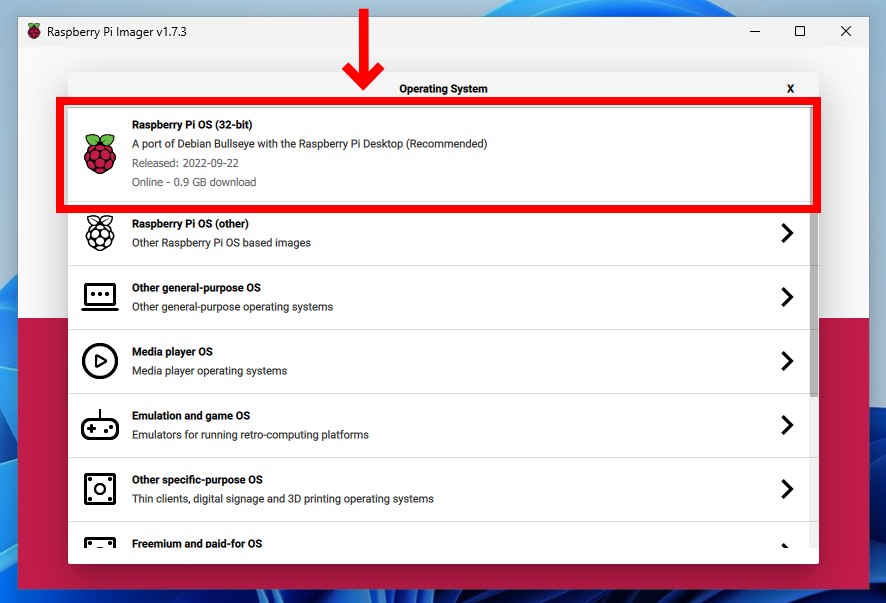Click the gamepad icon for Emulation and game OS

pyautogui.click(x=100, y=425)
